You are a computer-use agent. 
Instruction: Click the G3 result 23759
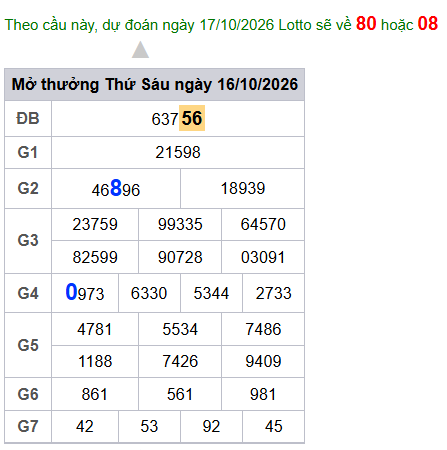pos(95,224)
